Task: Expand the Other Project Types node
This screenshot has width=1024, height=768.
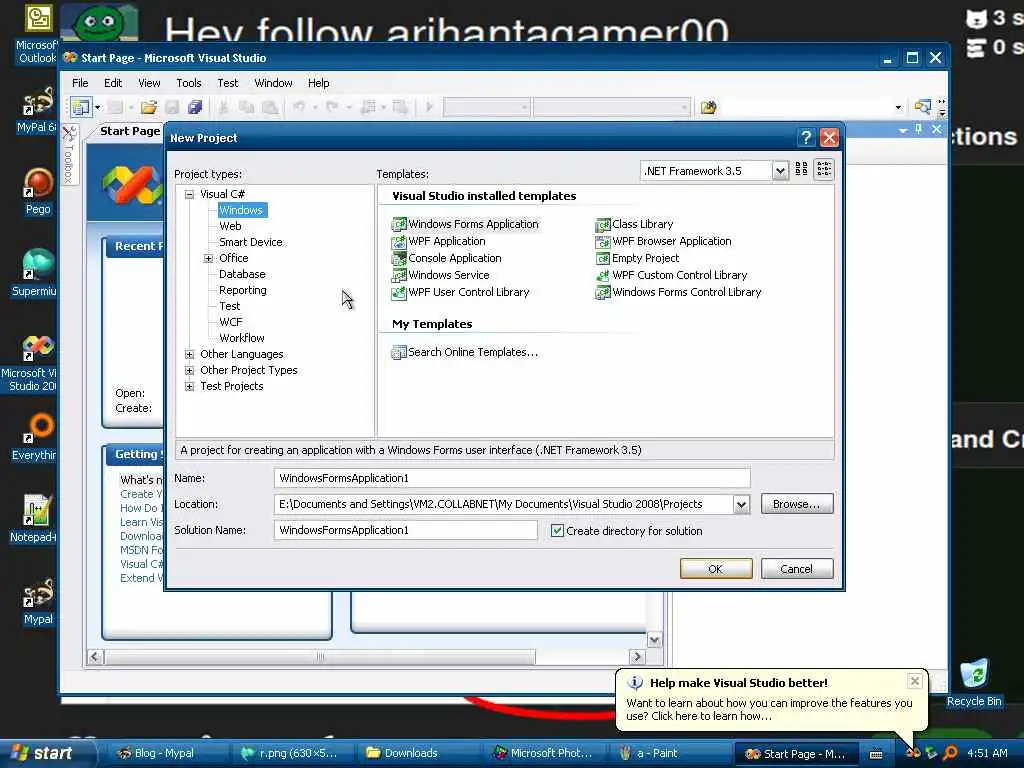Action: click(189, 370)
